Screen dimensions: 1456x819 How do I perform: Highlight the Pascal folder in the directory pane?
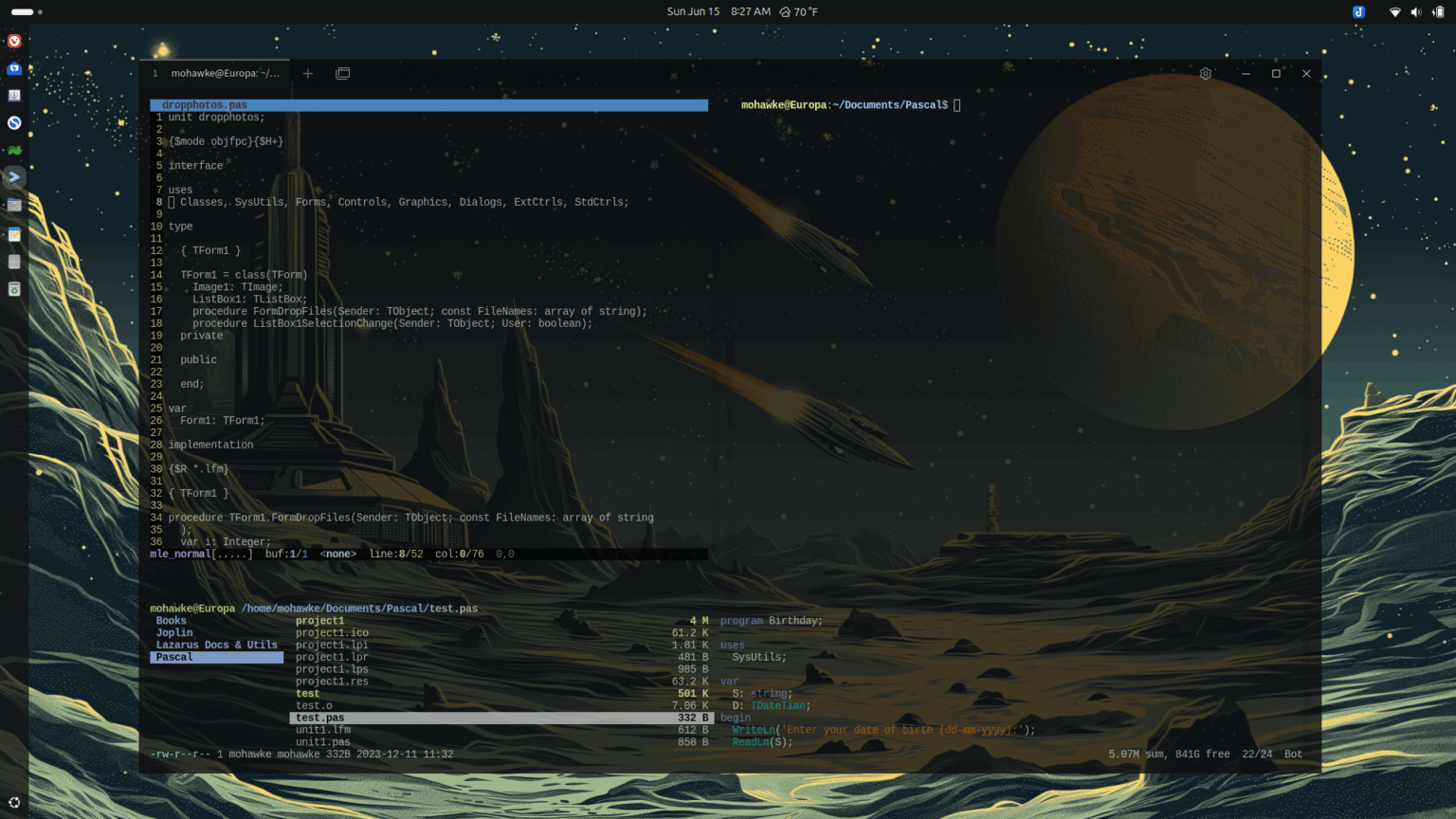(x=173, y=657)
